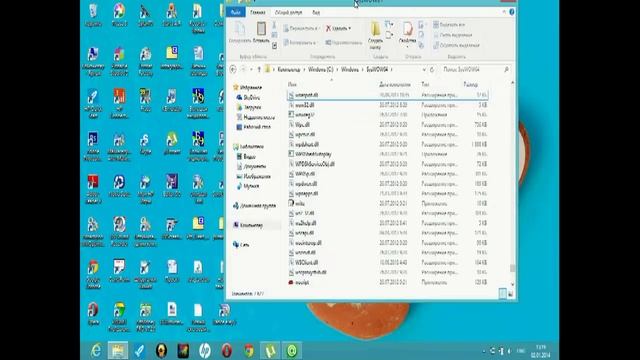Screen dimensions: 640x360
Task: Open the green @ Mail agent taskbar icon
Action: coord(292,350)
